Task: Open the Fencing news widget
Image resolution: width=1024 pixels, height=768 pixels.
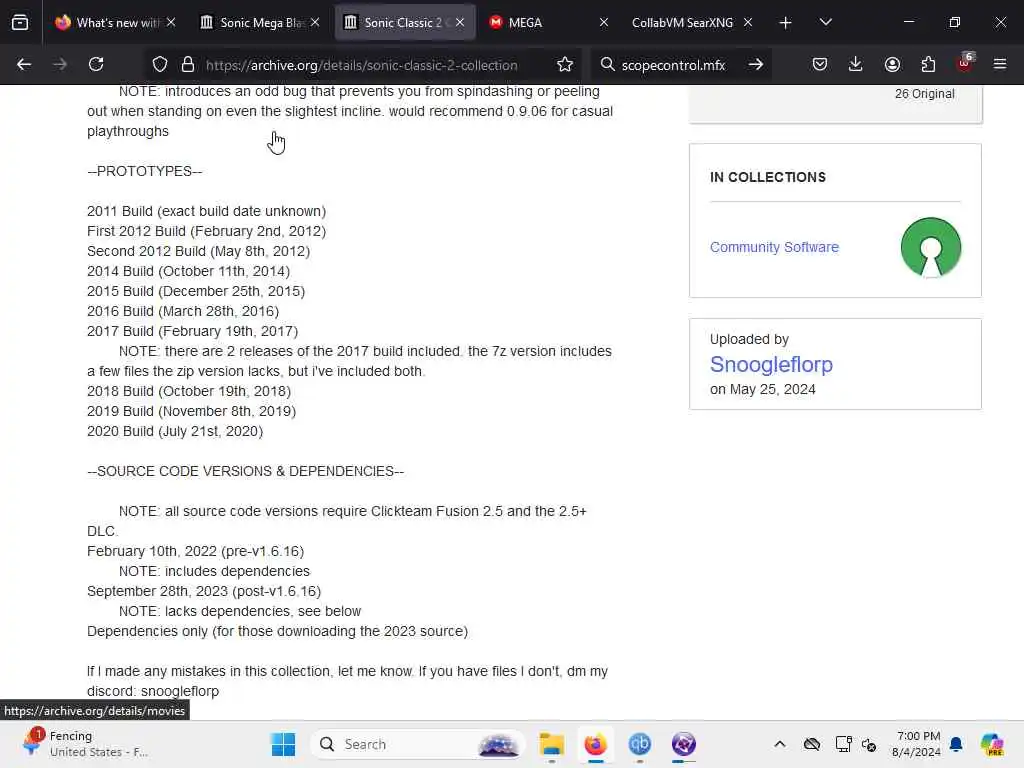Action: tap(85, 744)
